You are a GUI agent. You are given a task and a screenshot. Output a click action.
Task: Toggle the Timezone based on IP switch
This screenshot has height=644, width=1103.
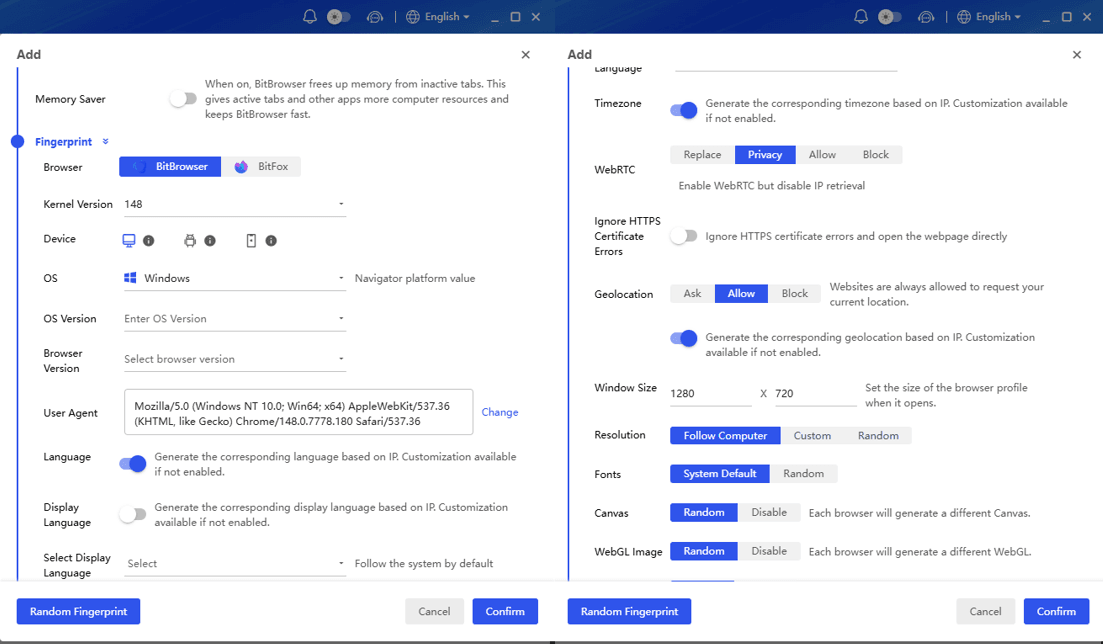[x=683, y=111]
